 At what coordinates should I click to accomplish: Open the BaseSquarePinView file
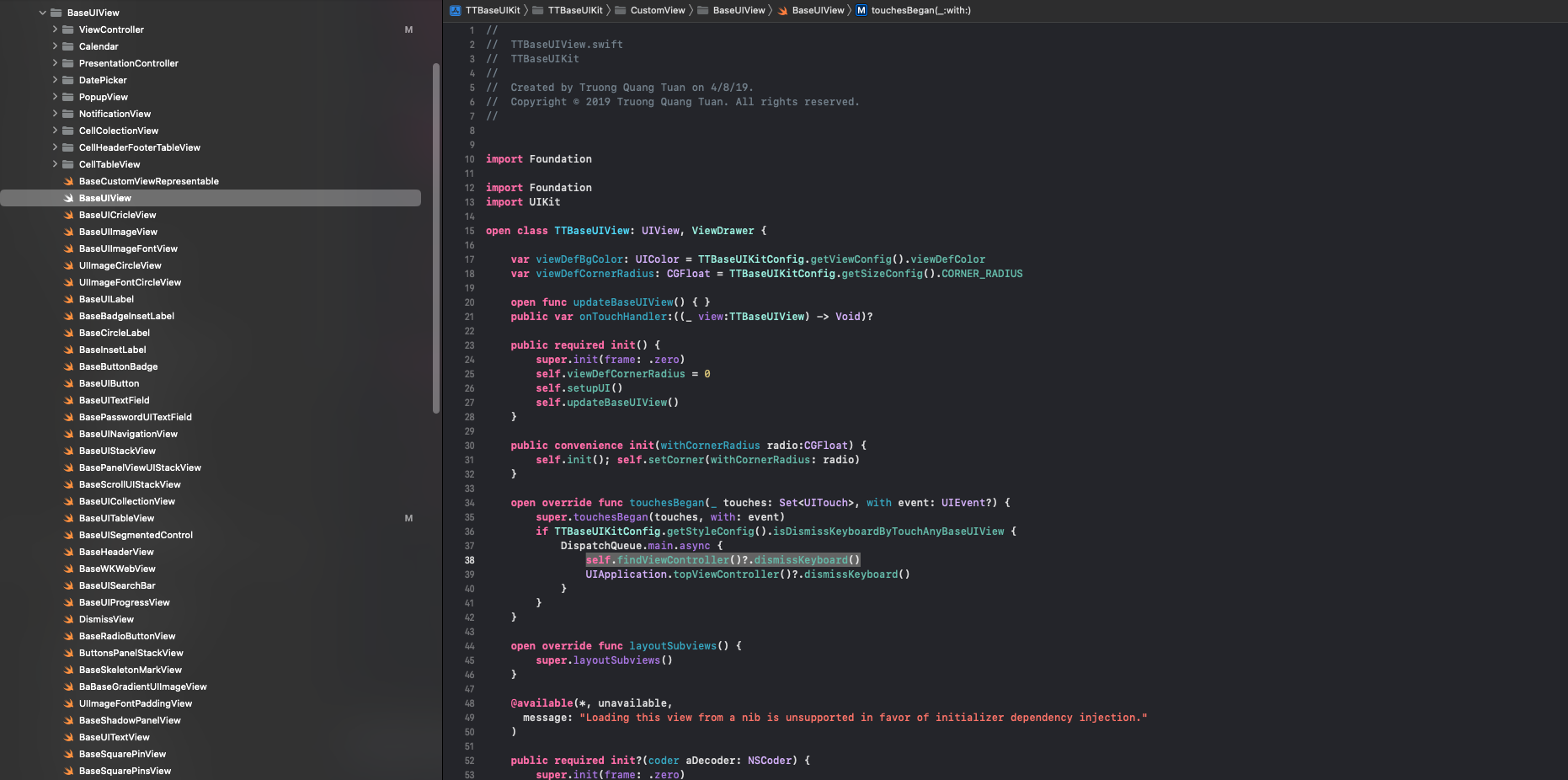[122, 754]
